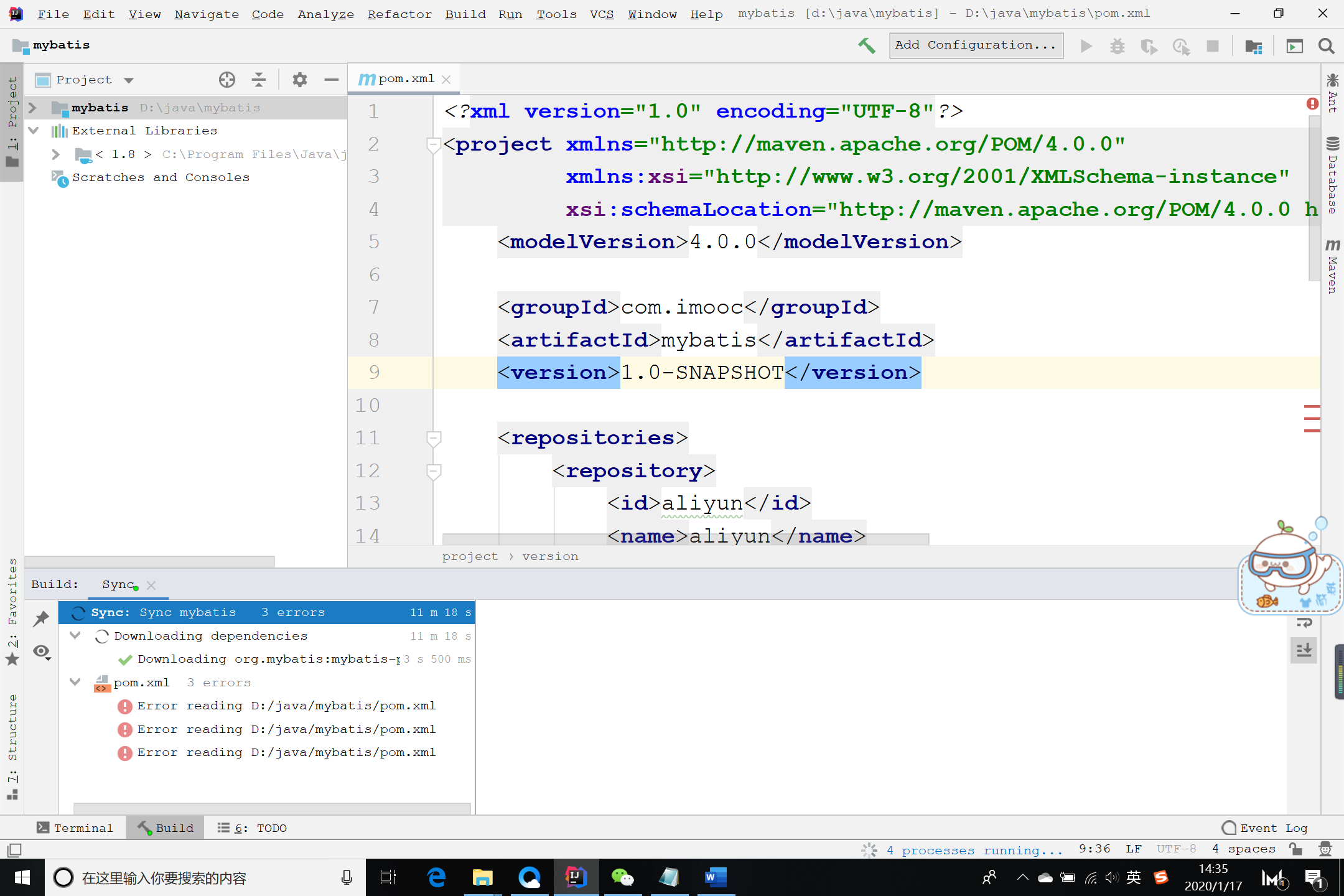The width and height of the screenshot is (1344, 896).
Task: Switch to the Terminal tab
Action: click(x=75, y=828)
